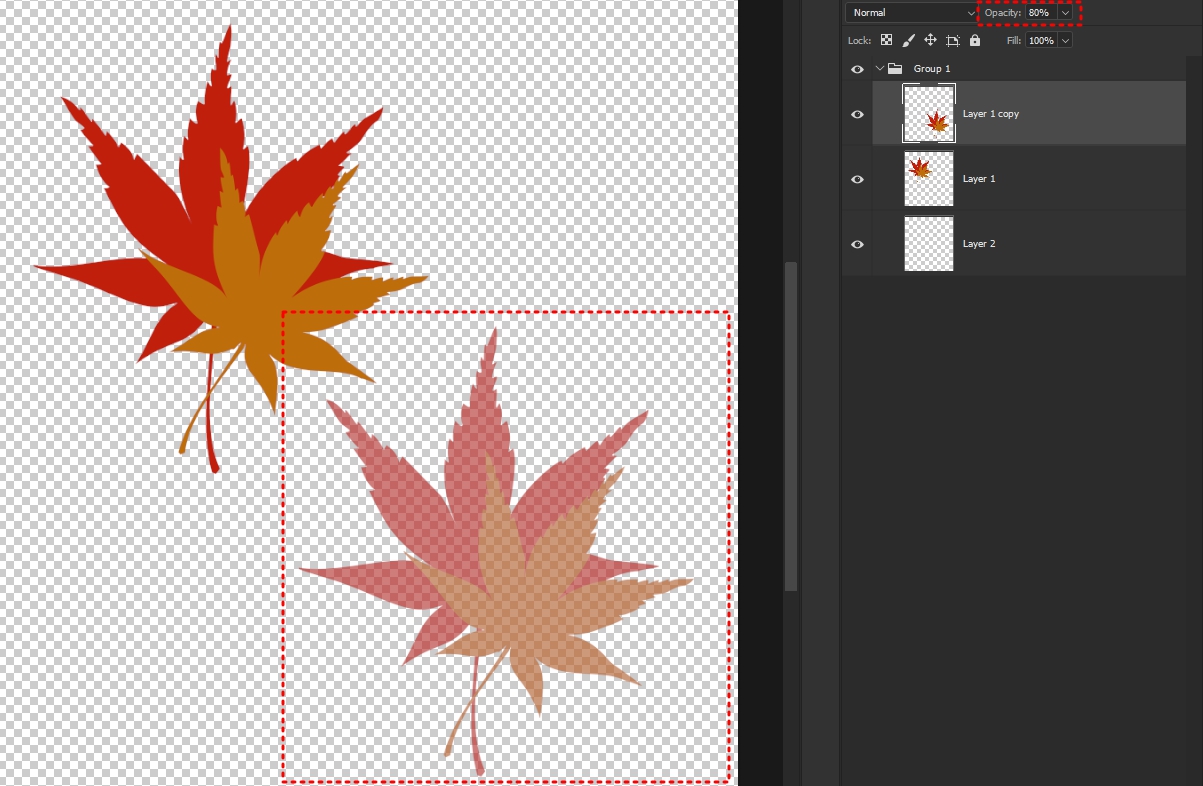The width and height of the screenshot is (1203, 786).
Task: Open the Fill slider dropdown arrow
Action: click(1065, 41)
